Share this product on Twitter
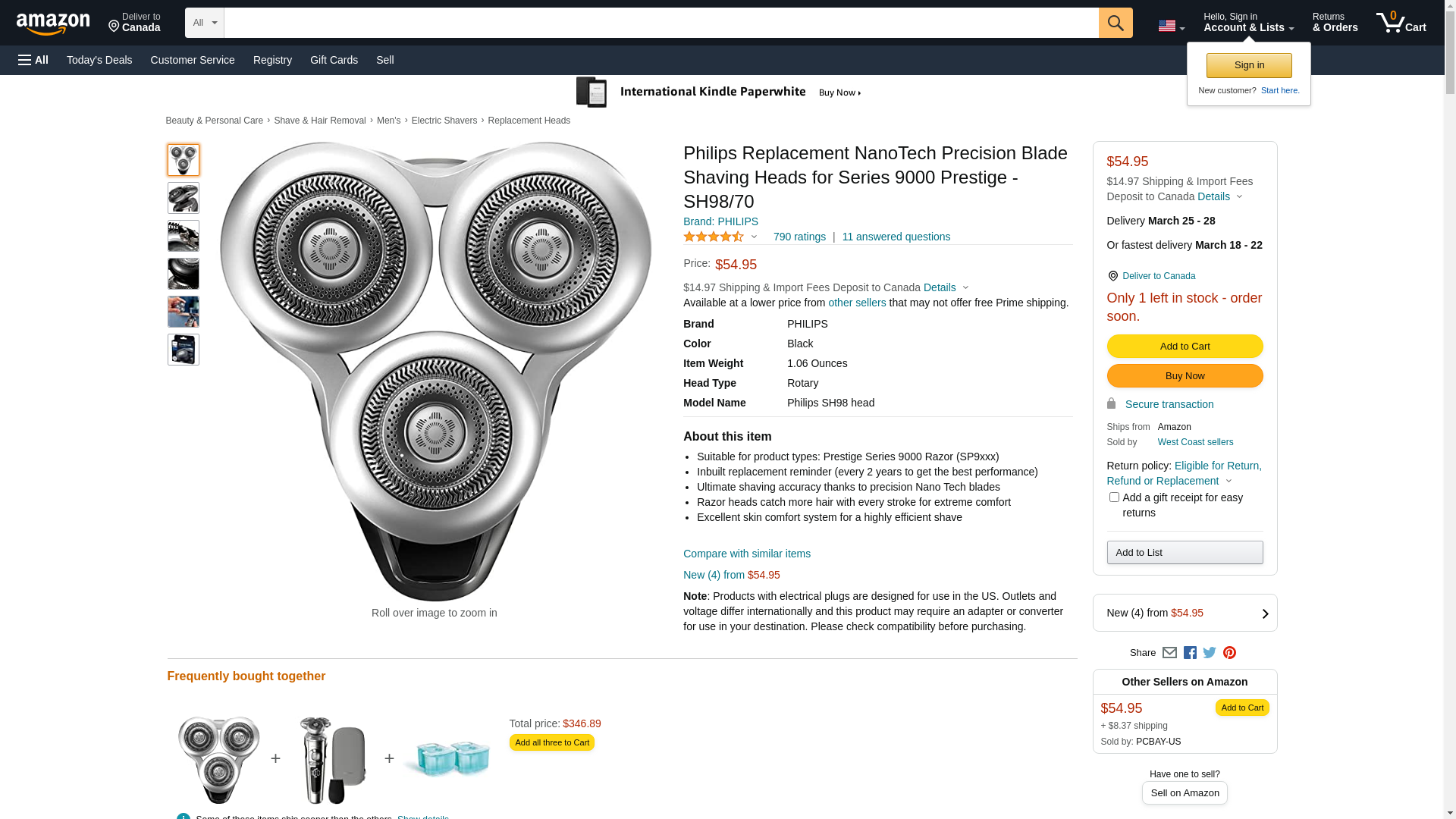1456x819 pixels. 1210,653
